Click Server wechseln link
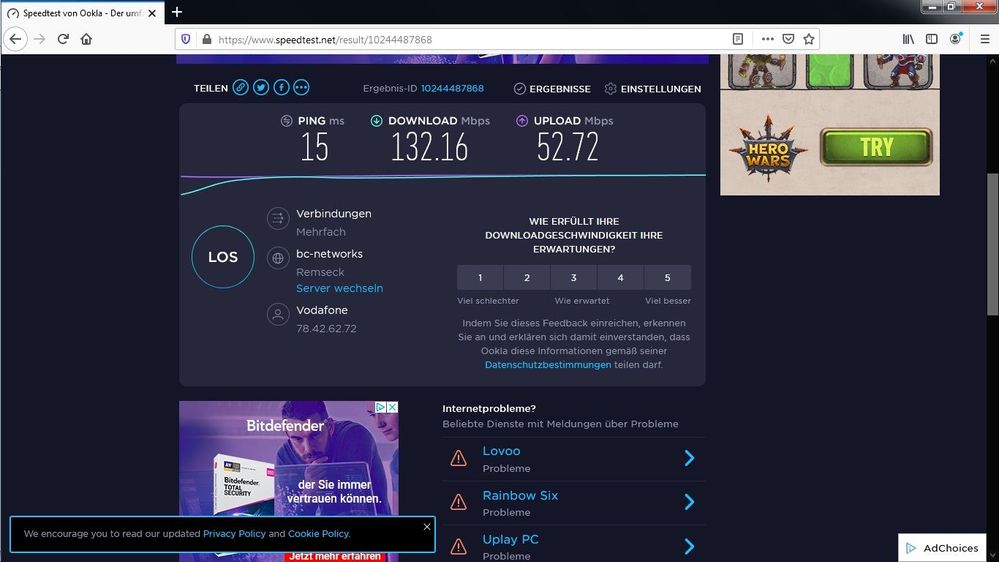This screenshot has width=999, height=562. pyautogui.click(x=340, y=288)
